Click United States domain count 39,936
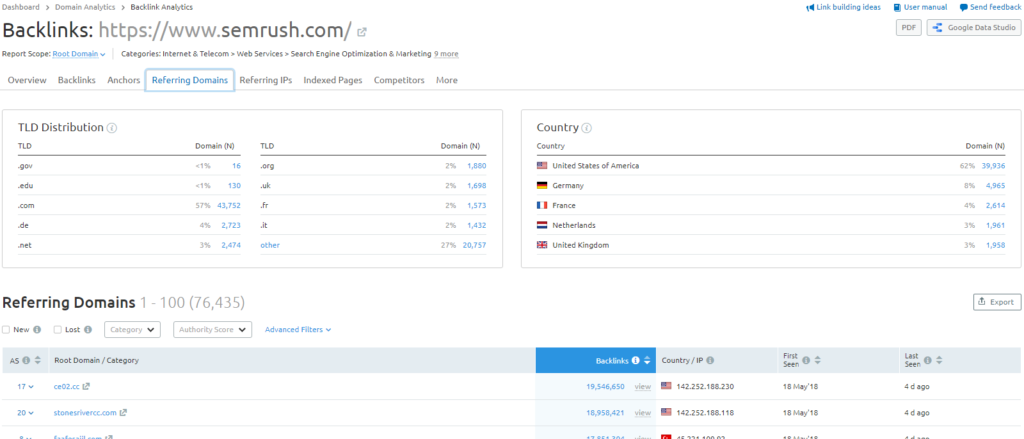This screenshot has height=439, width=1024. [993, 166]
